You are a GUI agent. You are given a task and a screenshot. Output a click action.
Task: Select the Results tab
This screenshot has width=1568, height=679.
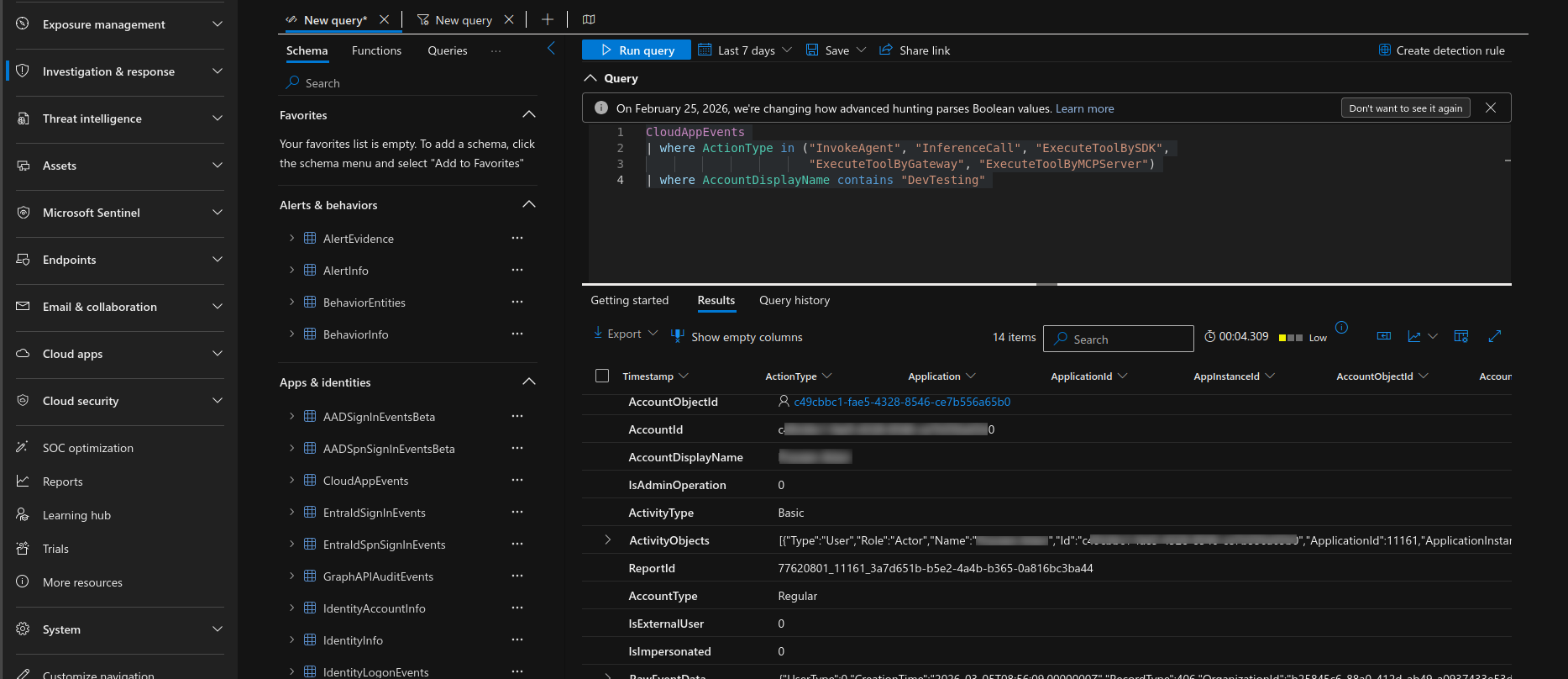click(716, 300)
